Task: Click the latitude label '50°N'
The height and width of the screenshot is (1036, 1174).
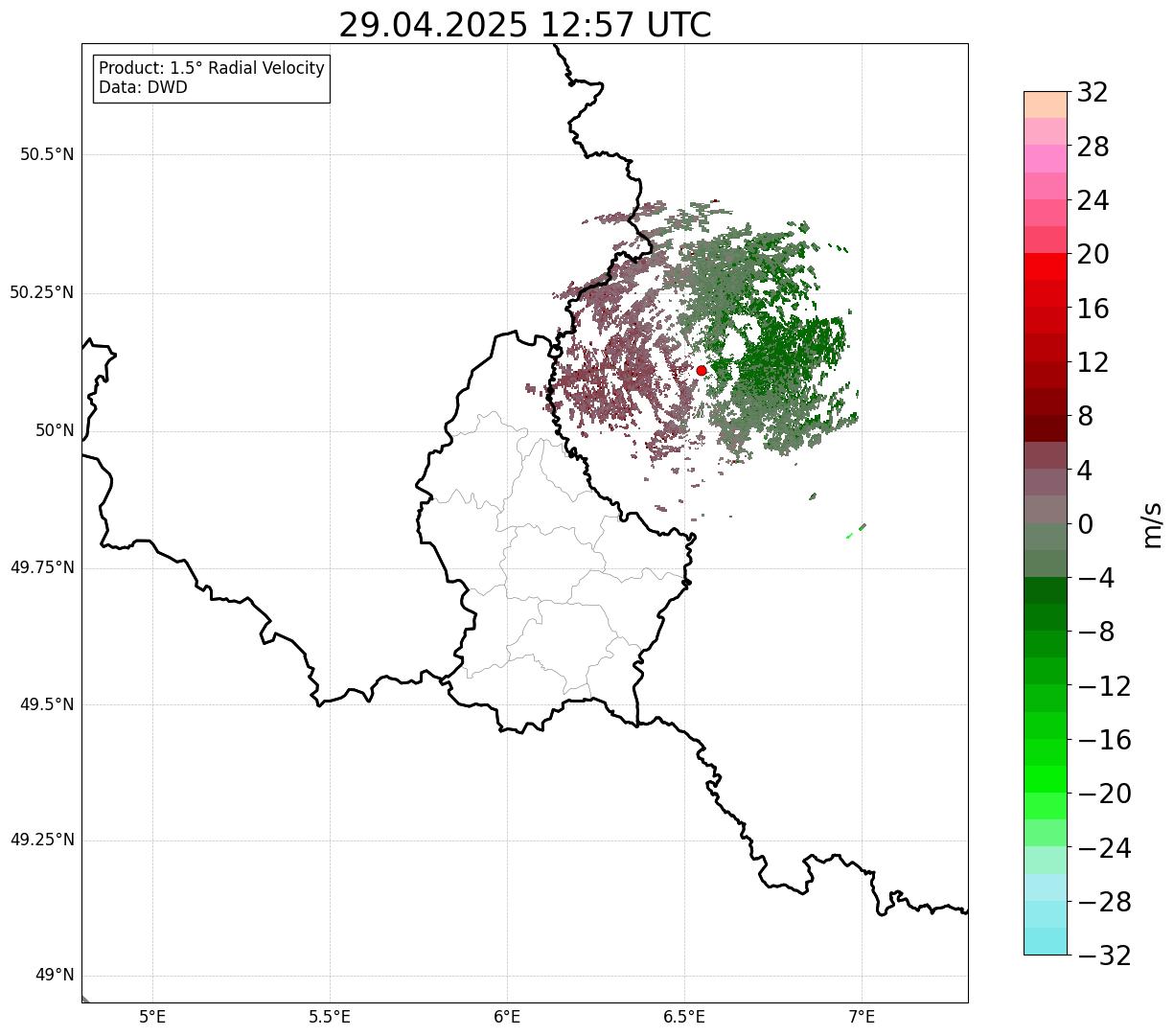Action: click(x=55, y=431)
